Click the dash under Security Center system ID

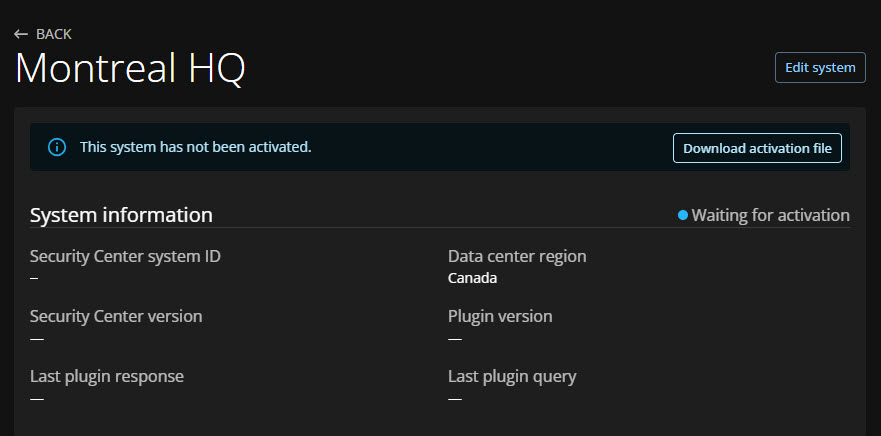pos(34,278)
